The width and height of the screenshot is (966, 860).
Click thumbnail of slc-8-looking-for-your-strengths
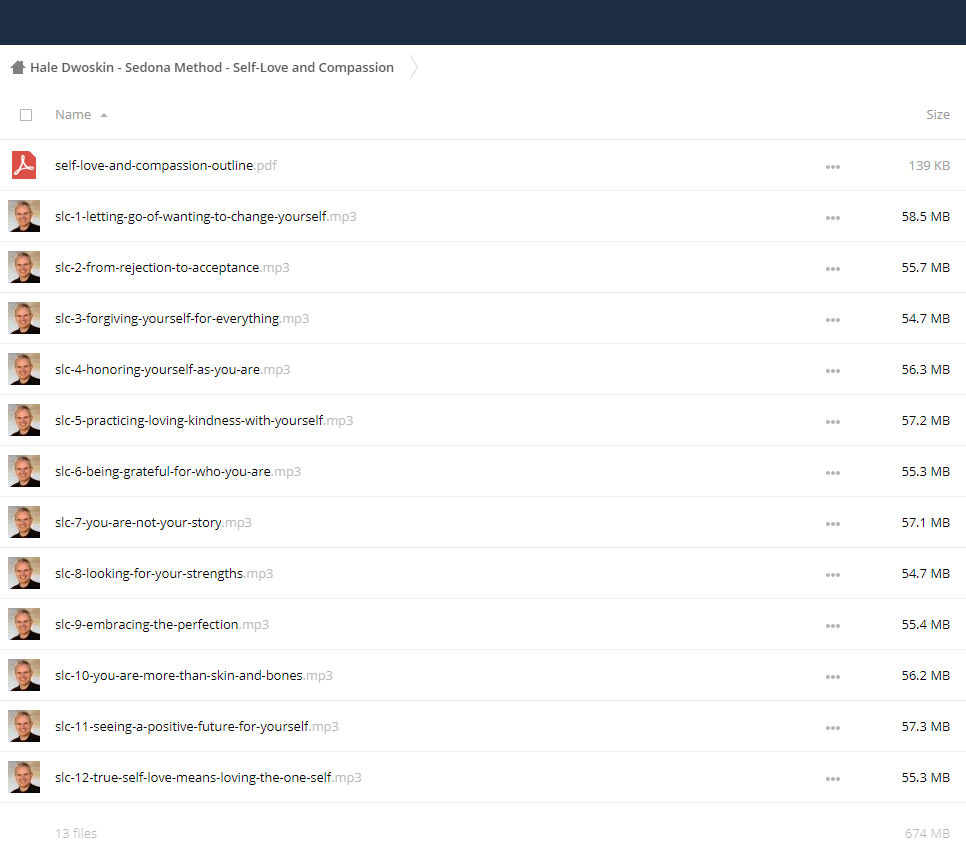(24, 574)
